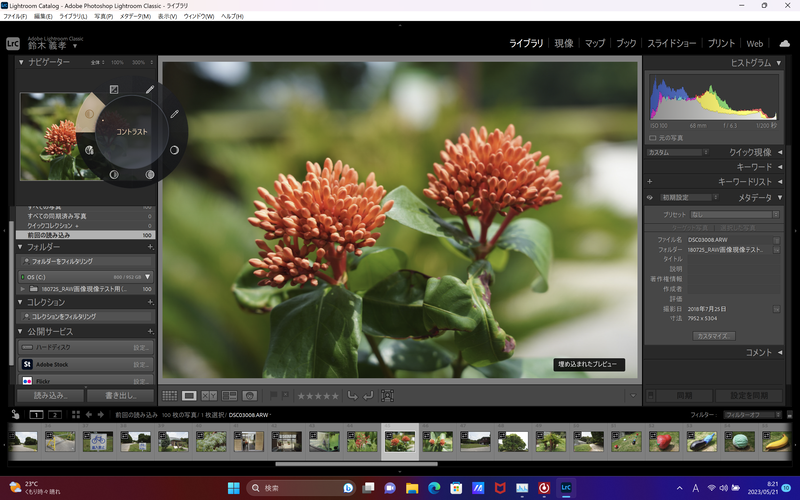Click the cloud sync icon

[785, 43]
